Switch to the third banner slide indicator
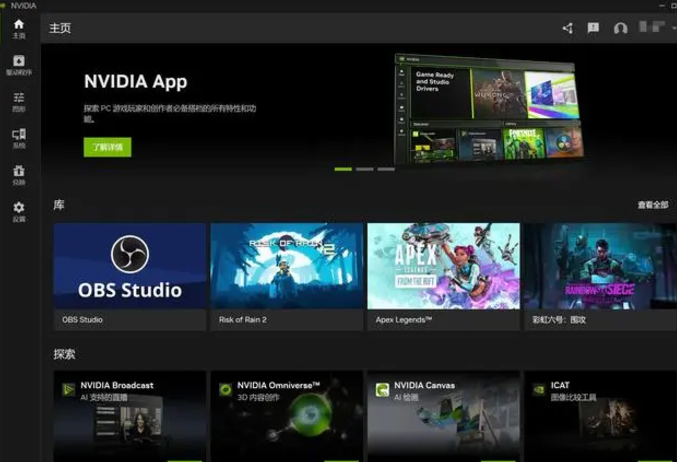 pos(386,169)
